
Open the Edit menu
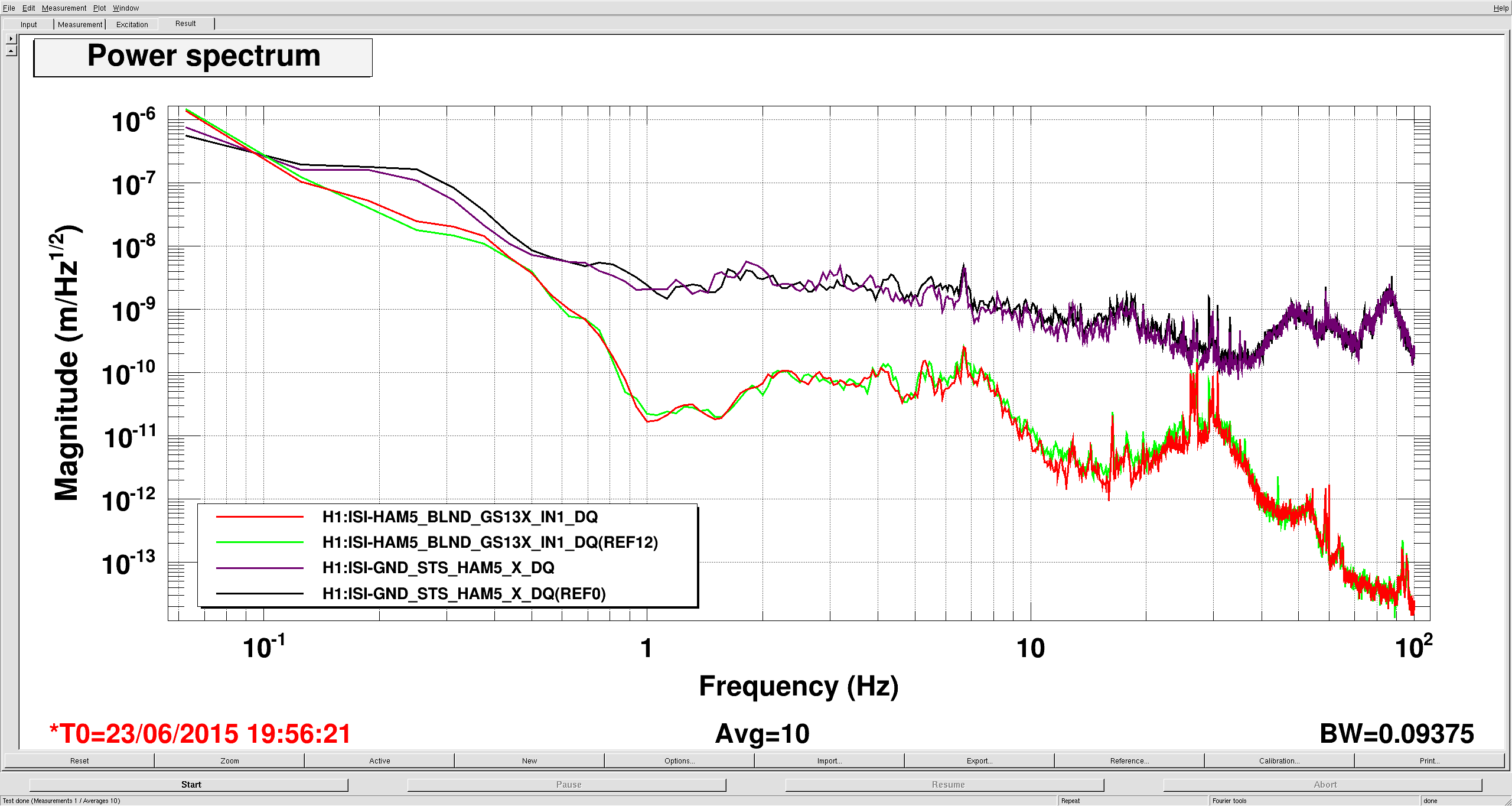[28, 8]
